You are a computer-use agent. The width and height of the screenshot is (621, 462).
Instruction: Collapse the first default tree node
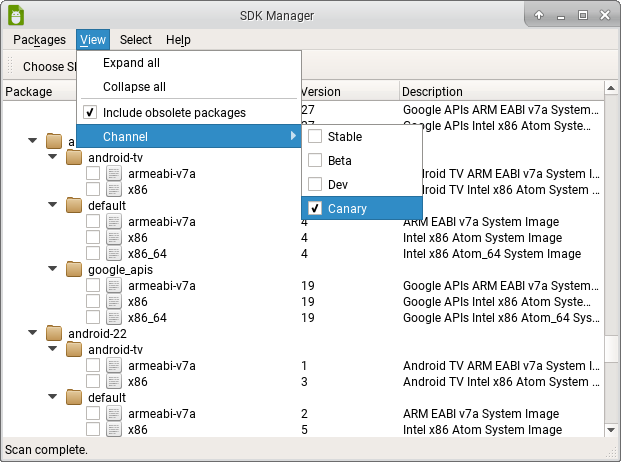tap(52, 205)
